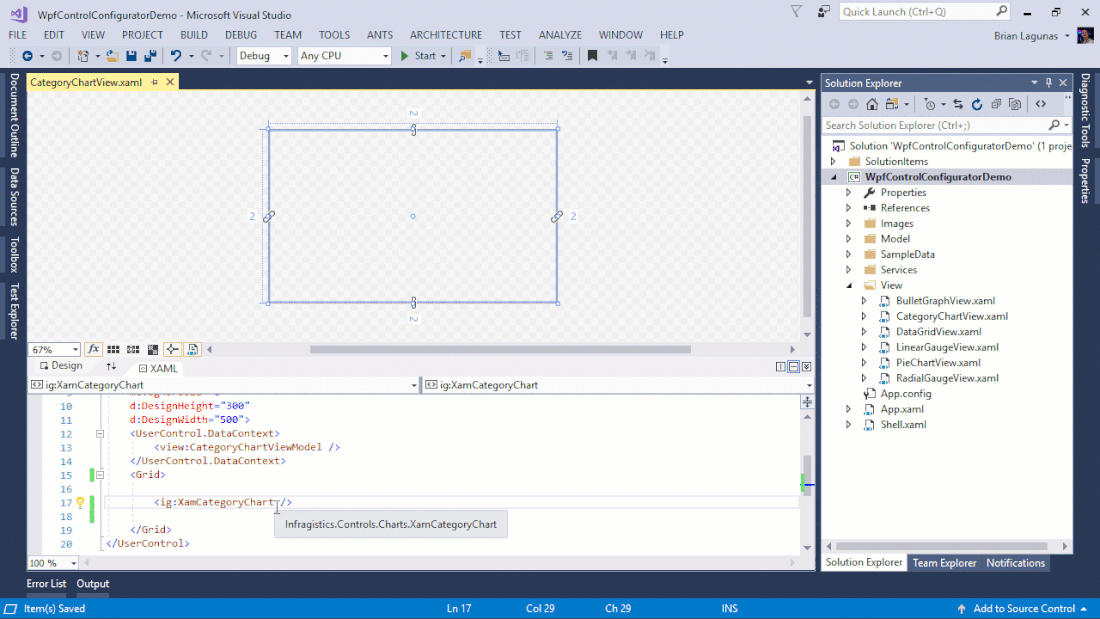This screenshot has height=619, width=1100.
Task: Collapse the View folder
Action: 849,286
